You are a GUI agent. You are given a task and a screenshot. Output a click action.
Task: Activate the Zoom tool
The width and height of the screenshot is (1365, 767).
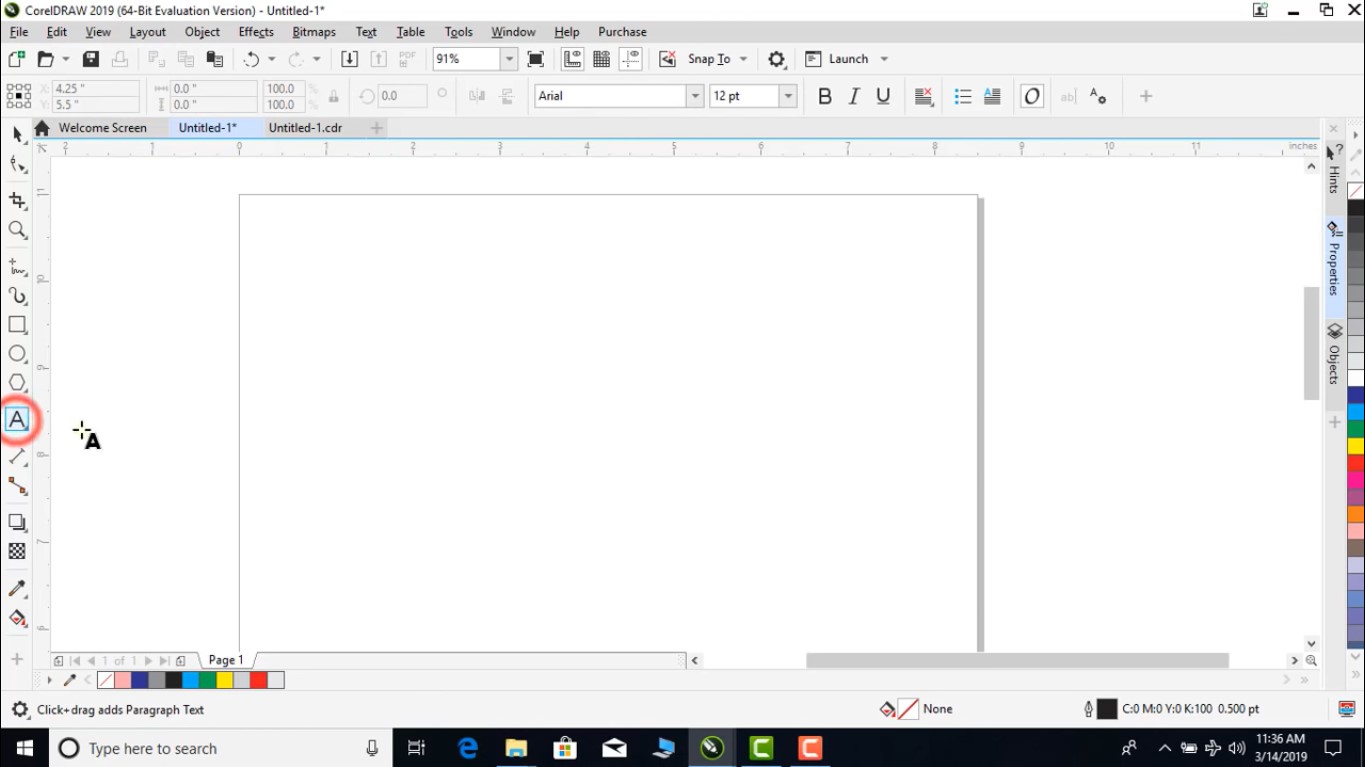16,230
